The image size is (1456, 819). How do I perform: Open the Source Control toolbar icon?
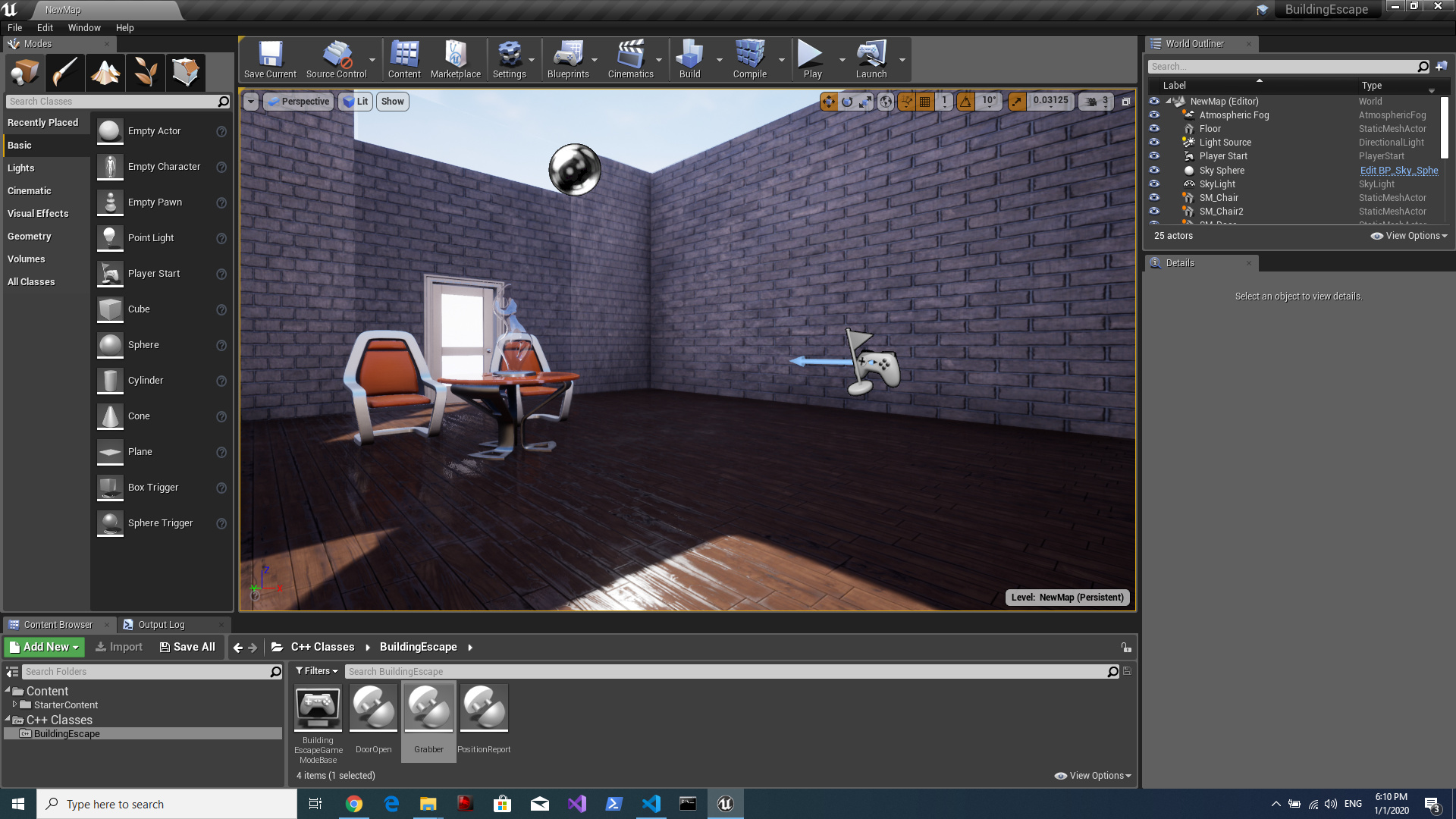click(336, 59)
